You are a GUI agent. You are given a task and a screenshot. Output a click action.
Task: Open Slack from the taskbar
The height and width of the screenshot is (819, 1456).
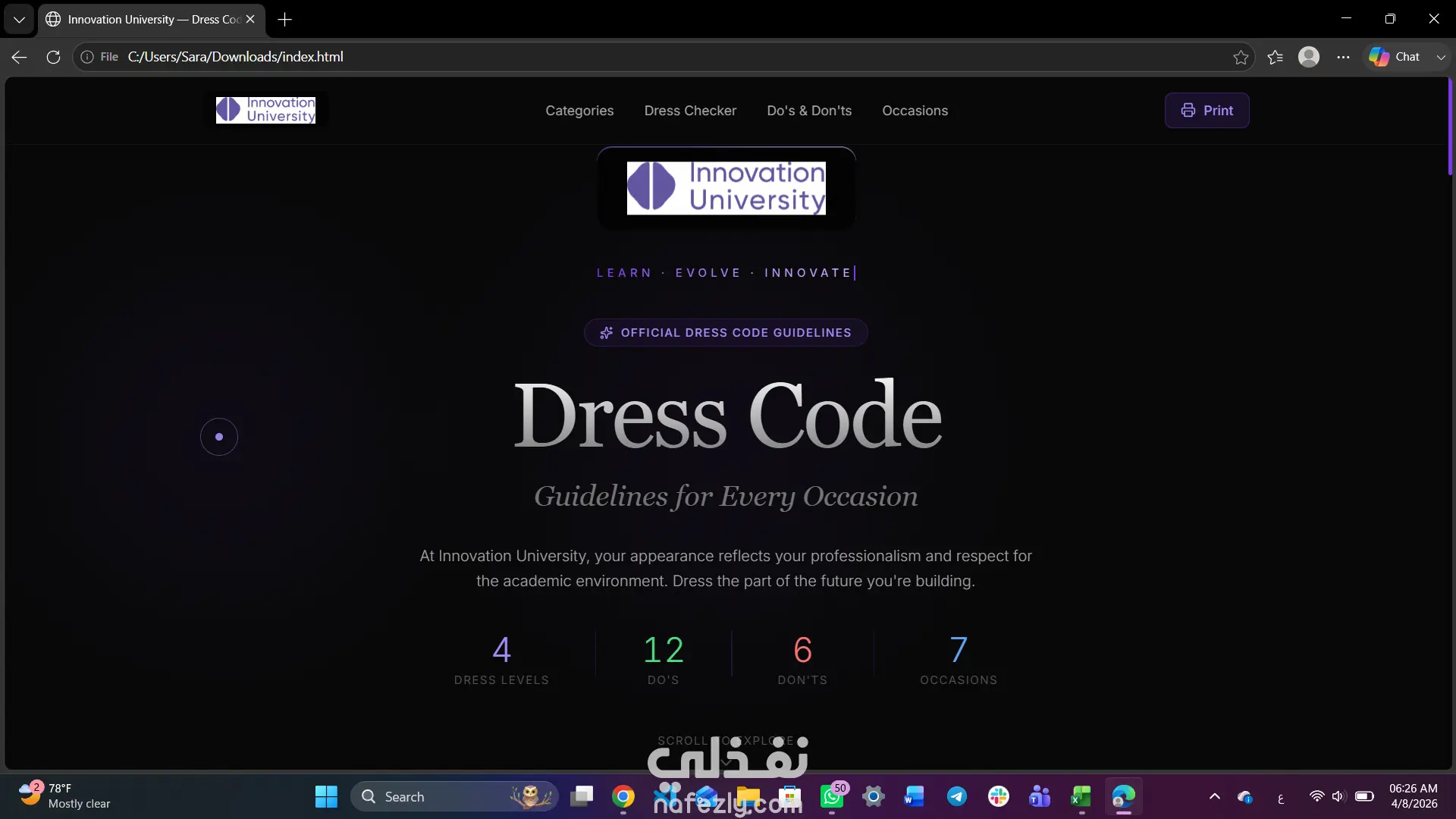pyautogui.click(x=998, y=796)
